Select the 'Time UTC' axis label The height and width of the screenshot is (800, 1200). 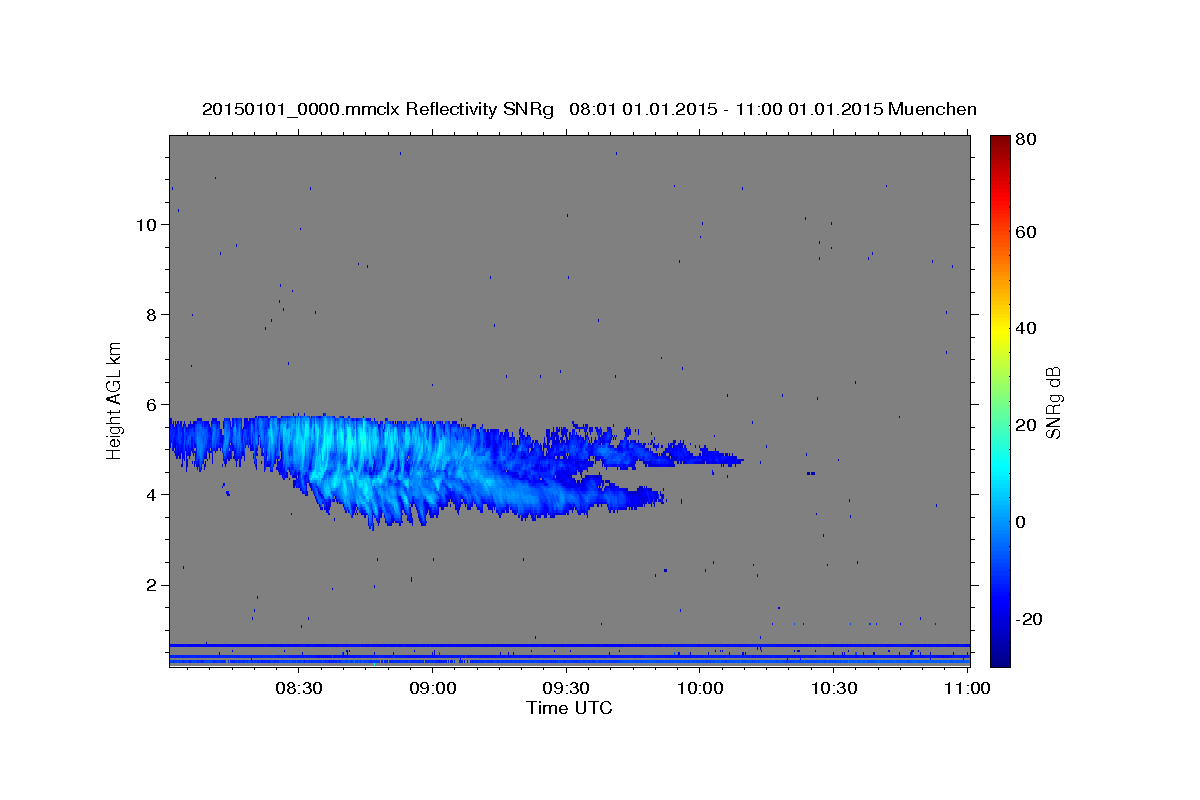tap(569, 708)
